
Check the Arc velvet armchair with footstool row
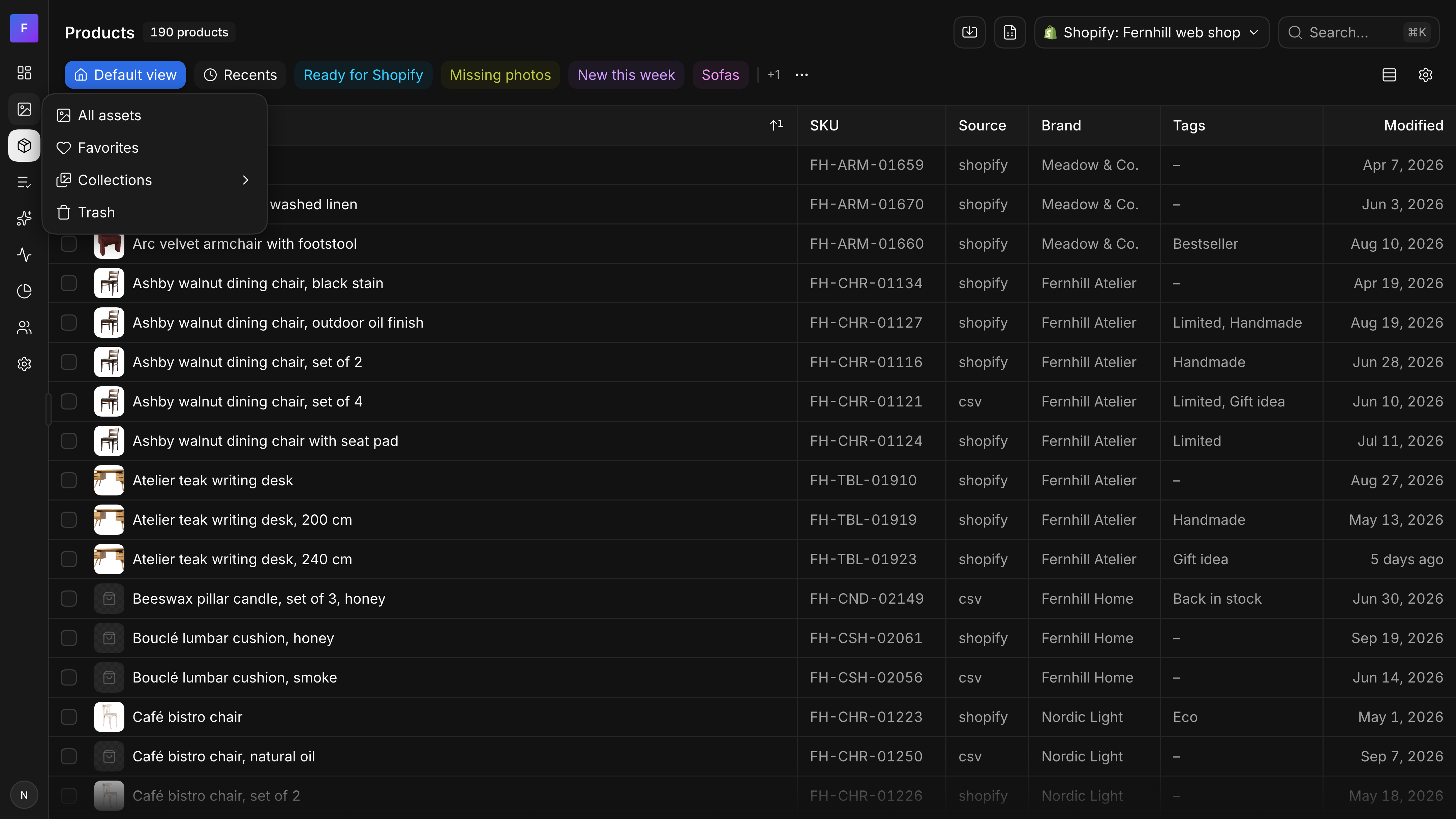click(x=68, y=244)
